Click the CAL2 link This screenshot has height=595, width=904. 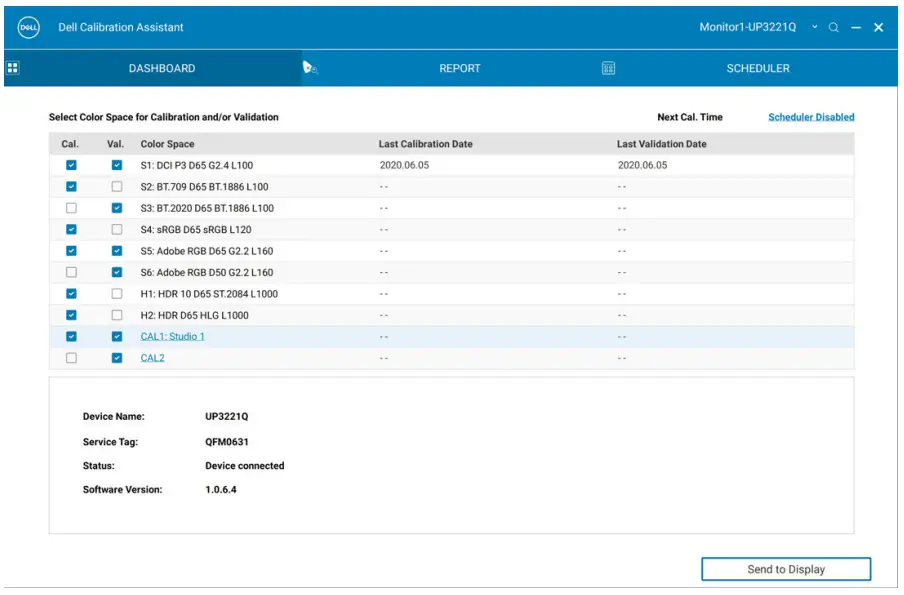152,358
